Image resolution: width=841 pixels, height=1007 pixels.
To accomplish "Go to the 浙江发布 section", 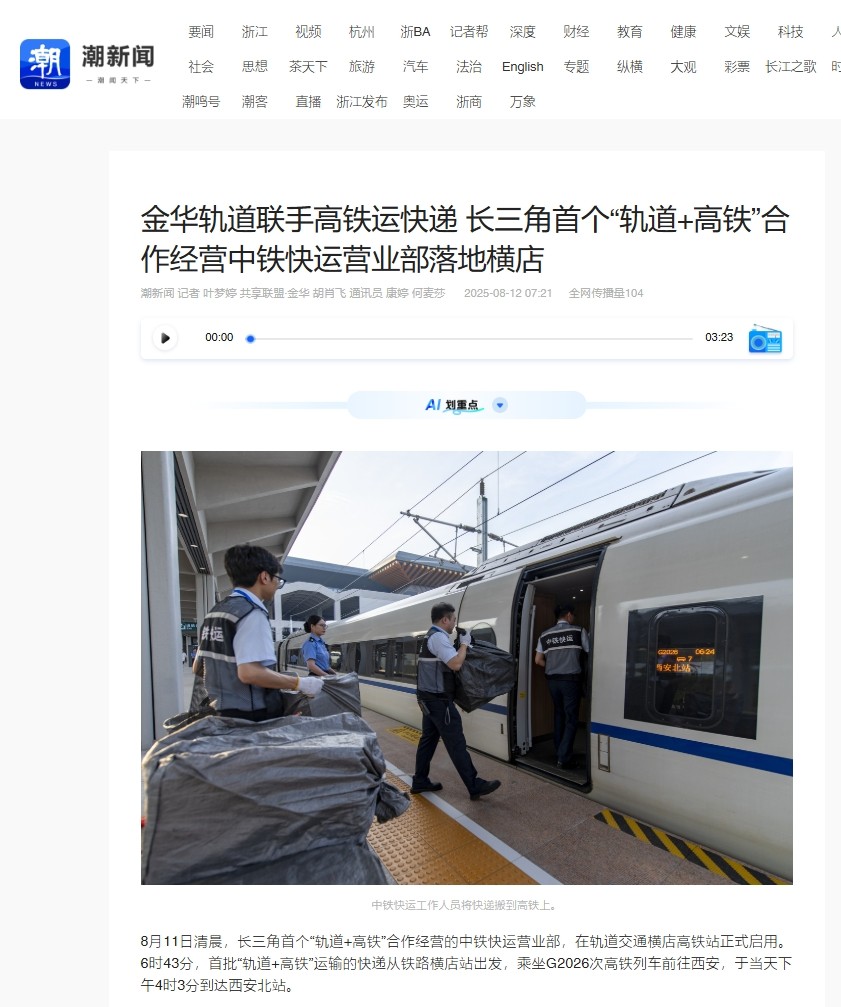I will (x=362, y=101).
